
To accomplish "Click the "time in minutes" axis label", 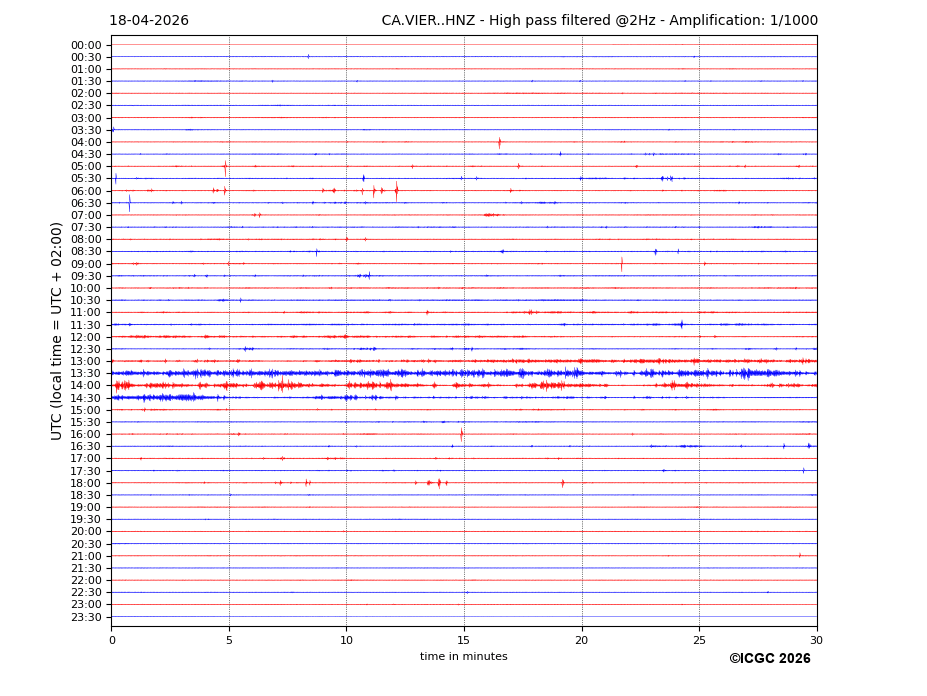I will click(463, 657).
